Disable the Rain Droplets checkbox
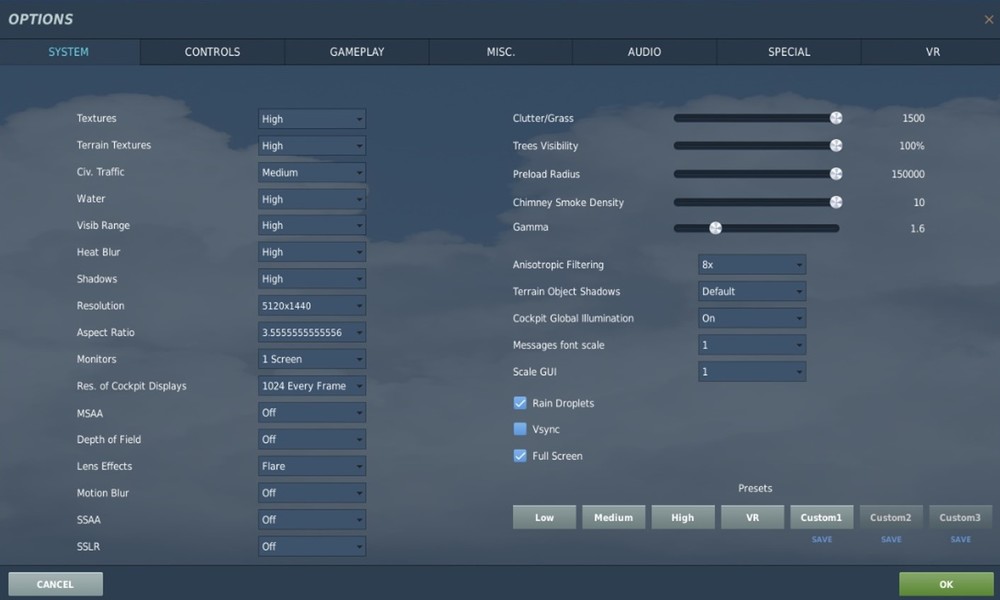This screenshot has width=1000, height=600. (x=520, y=403)
